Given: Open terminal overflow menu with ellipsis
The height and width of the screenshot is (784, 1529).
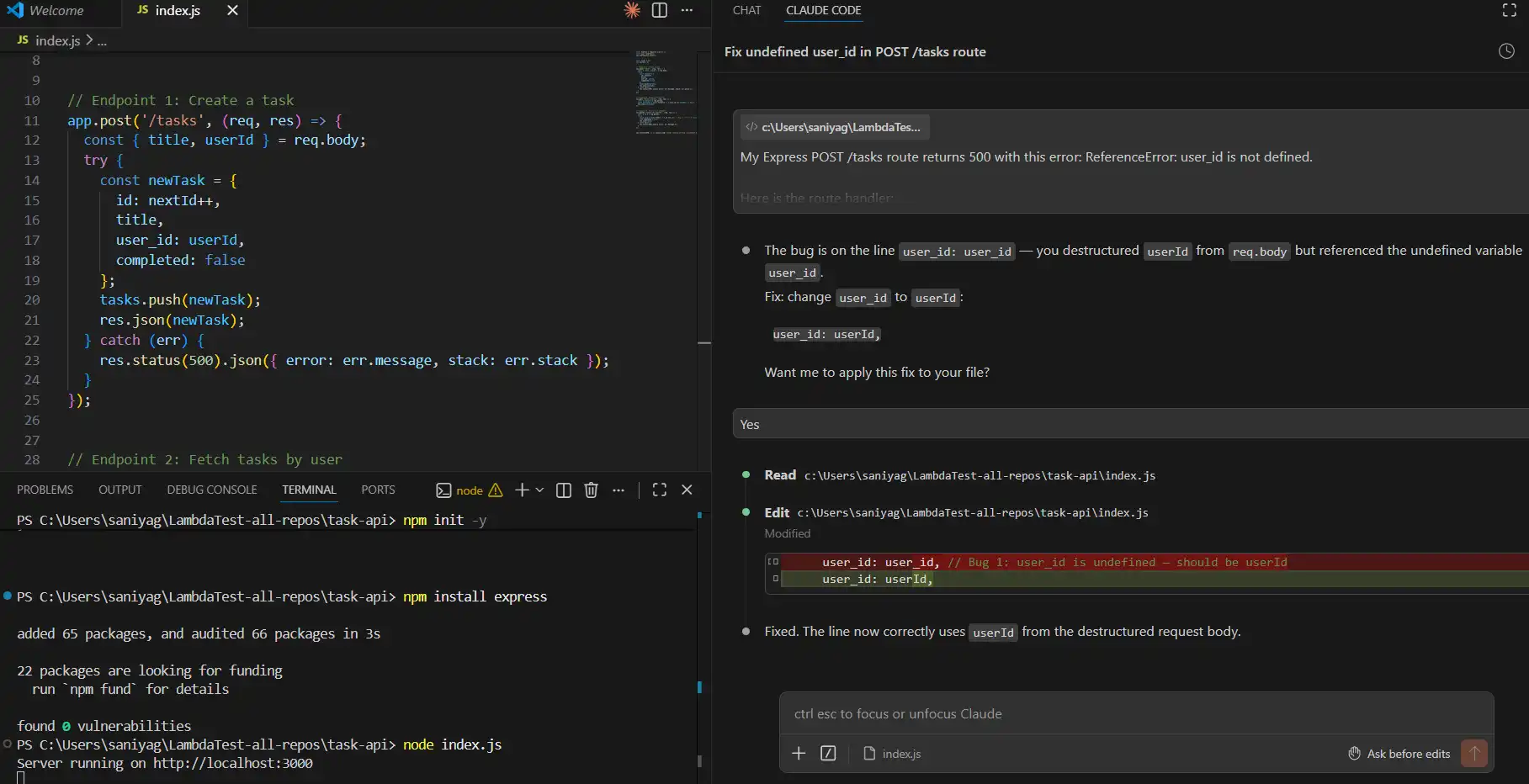Looking at the screenshot, I should tap(619, 490).
